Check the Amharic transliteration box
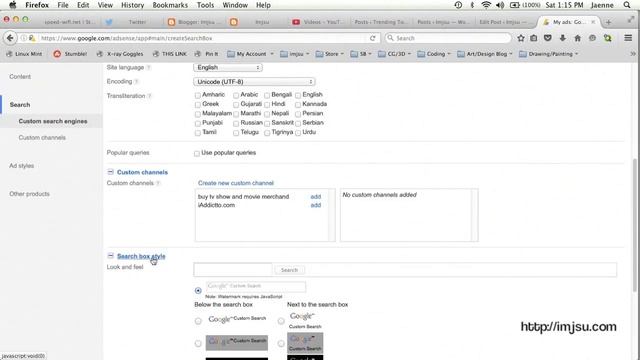 tap(198, 95)
